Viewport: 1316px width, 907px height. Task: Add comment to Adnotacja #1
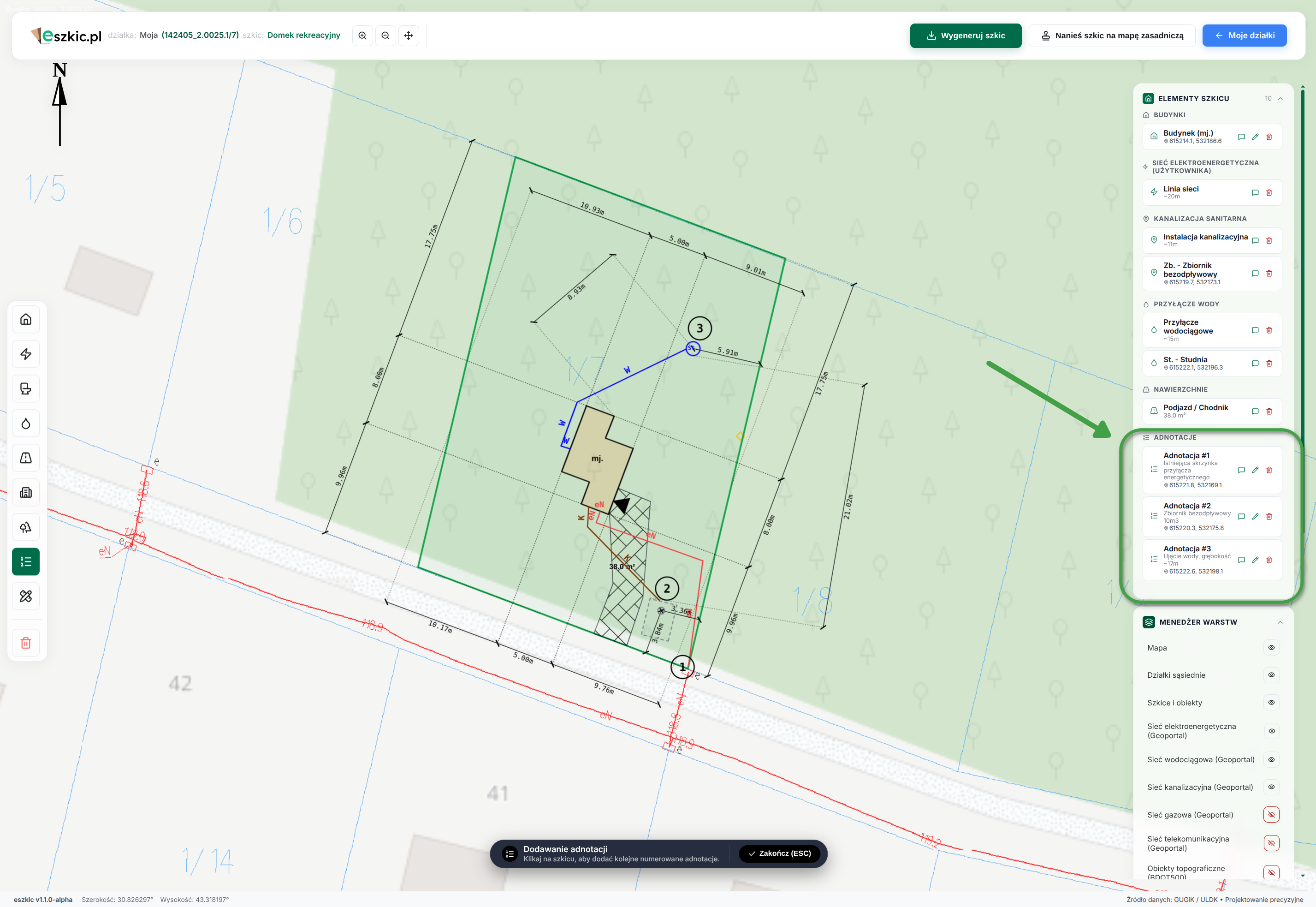click(x=1241, y=470)
